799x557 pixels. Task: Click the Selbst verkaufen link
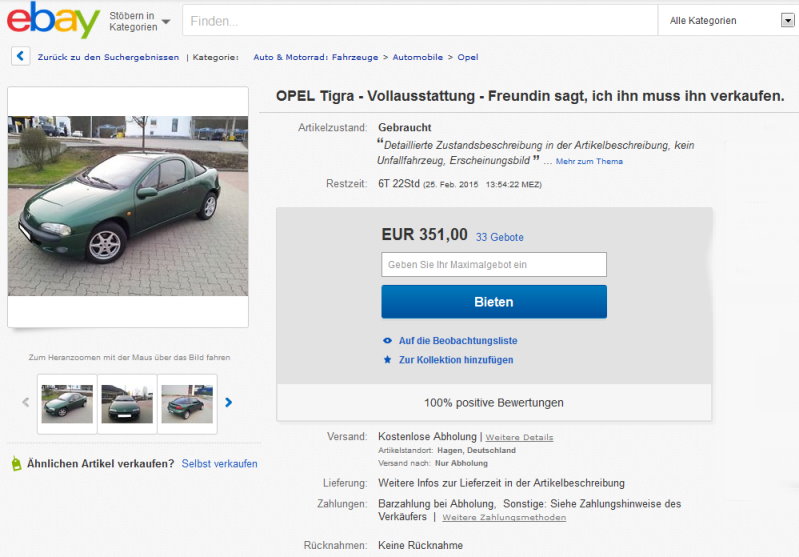pyautogui.click(x=219, y=464)
